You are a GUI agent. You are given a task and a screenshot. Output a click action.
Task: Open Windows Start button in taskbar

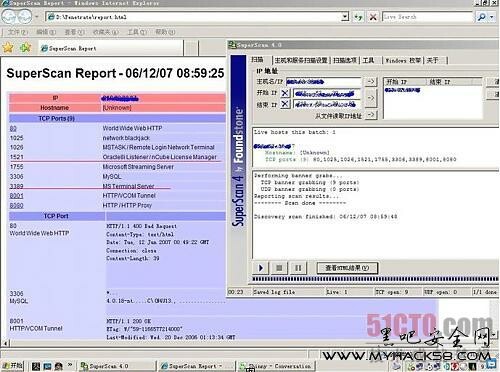[x=12, y=366]
